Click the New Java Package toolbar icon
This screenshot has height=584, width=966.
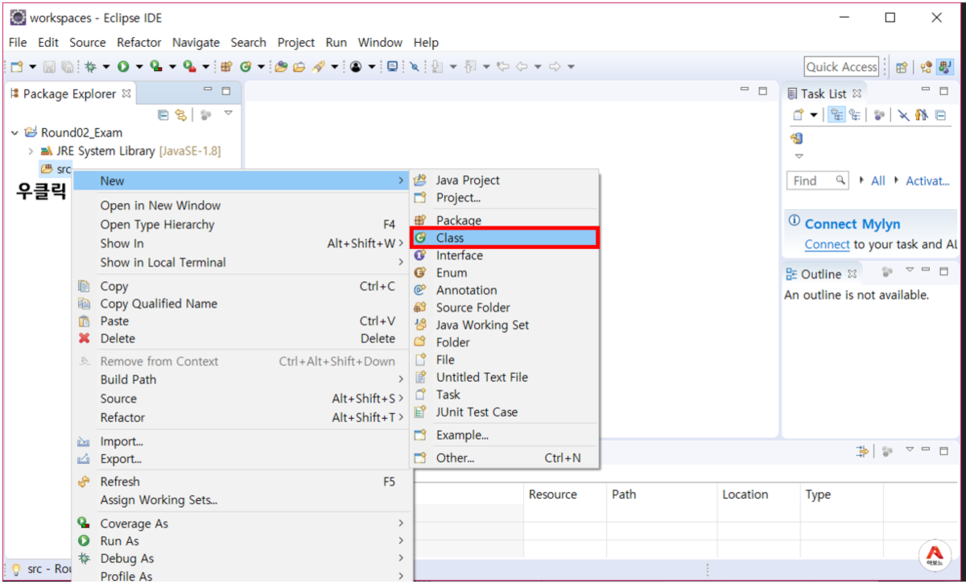coord(227,67)
